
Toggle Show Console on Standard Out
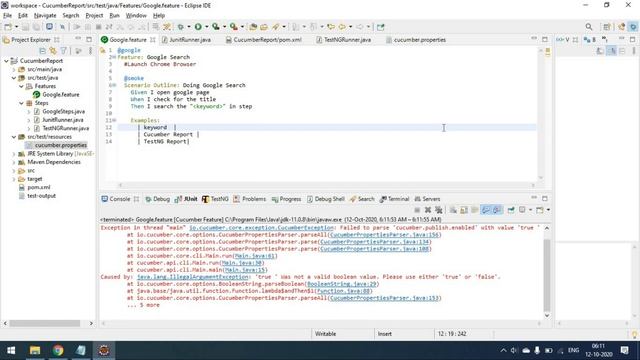tap(486, 210)
